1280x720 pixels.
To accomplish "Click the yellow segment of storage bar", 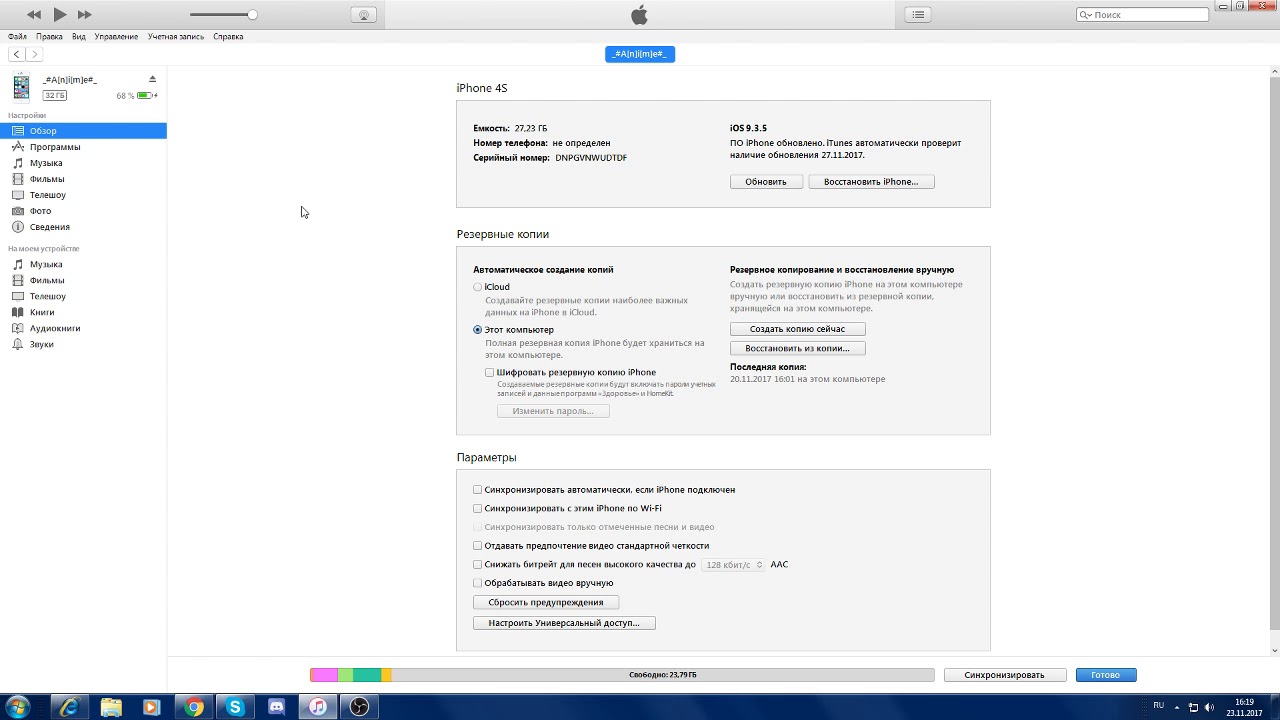I will [387, 675].
